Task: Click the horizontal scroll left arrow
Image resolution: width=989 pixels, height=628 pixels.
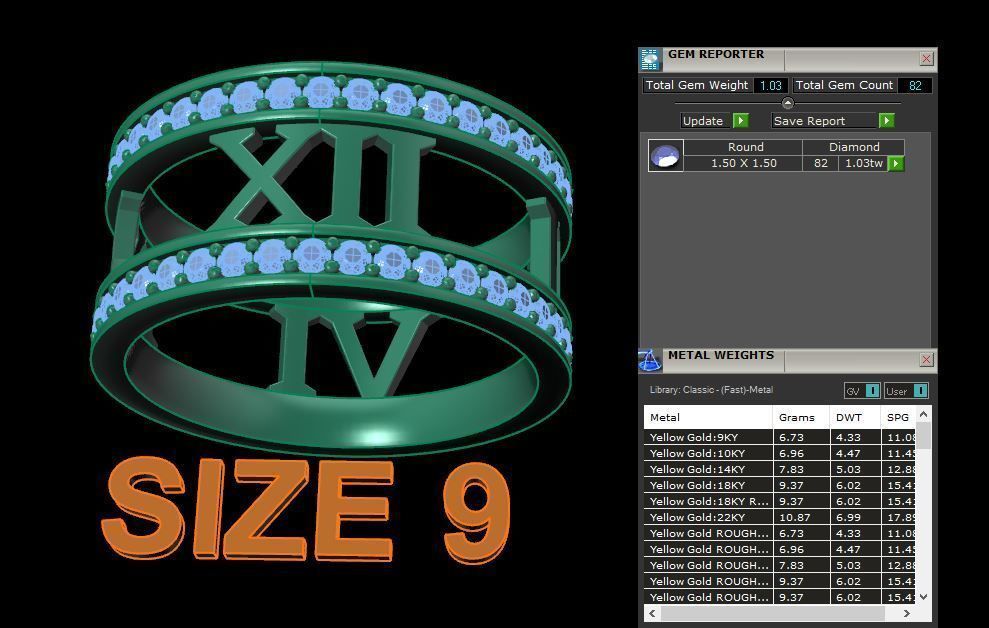Action: [652, 613]
